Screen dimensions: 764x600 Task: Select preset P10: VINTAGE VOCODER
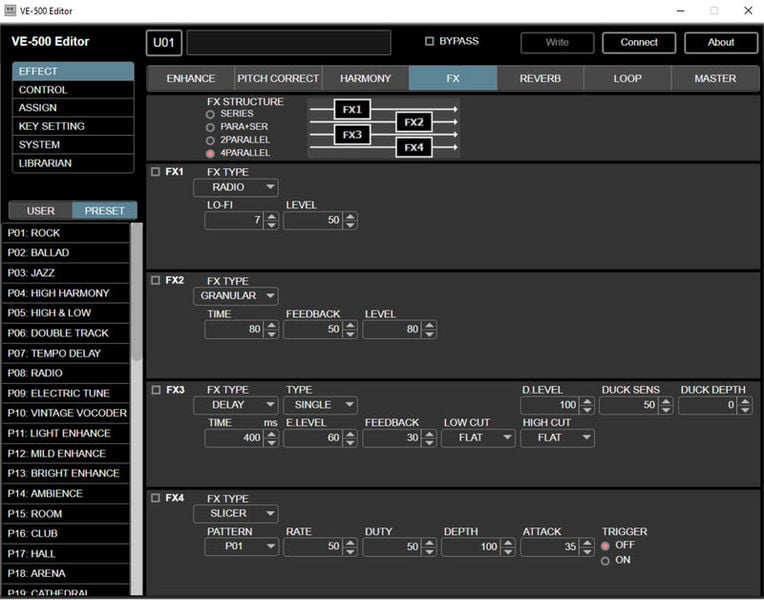[65, 413]
